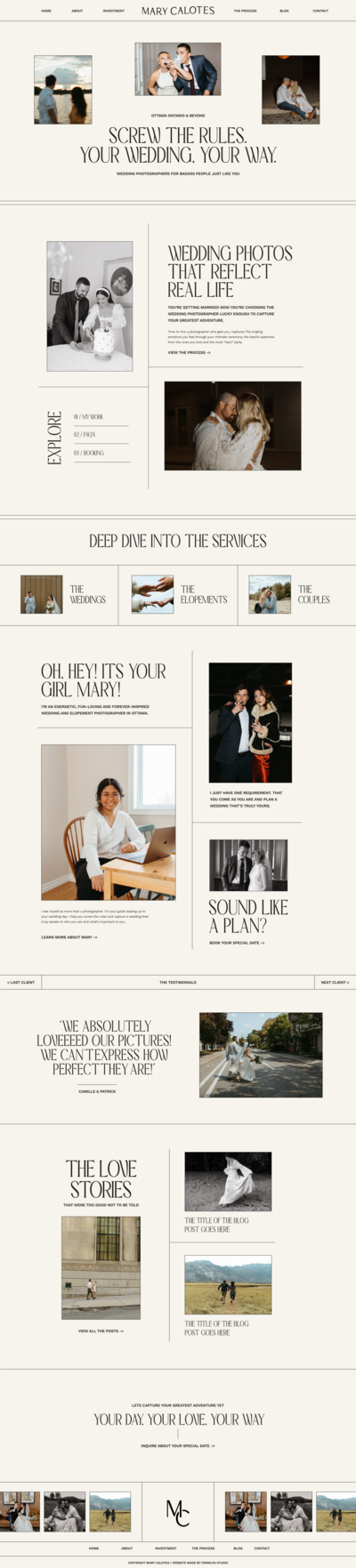Open the Investment menu item in header
This screenshot has height=1568, width=356.
113,11
